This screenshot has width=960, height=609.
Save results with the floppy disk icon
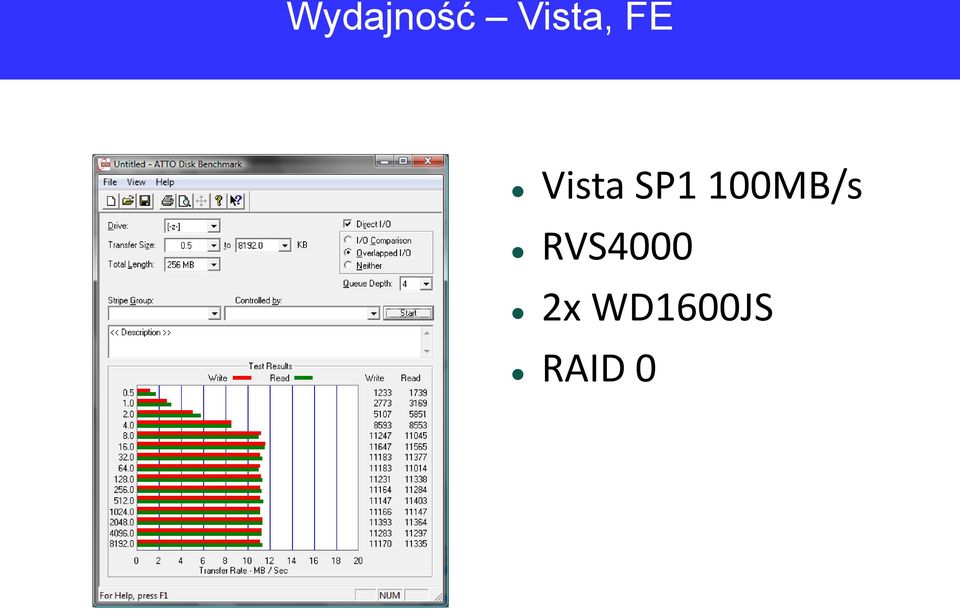click(x=144, y=201)
